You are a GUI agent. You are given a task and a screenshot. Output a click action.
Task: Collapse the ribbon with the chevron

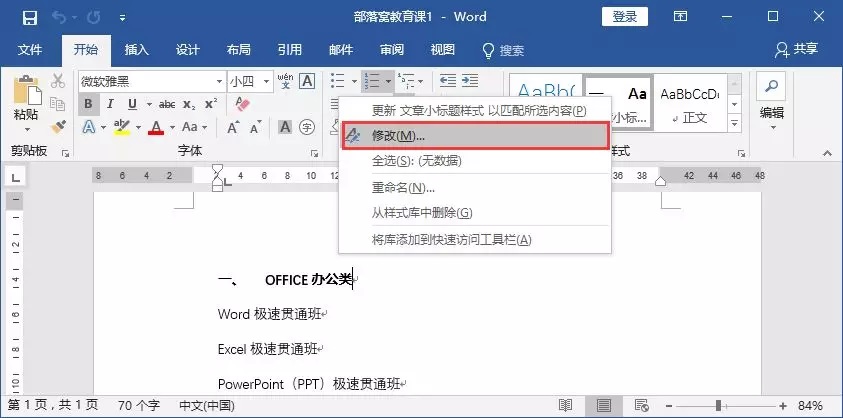point(827,153)
